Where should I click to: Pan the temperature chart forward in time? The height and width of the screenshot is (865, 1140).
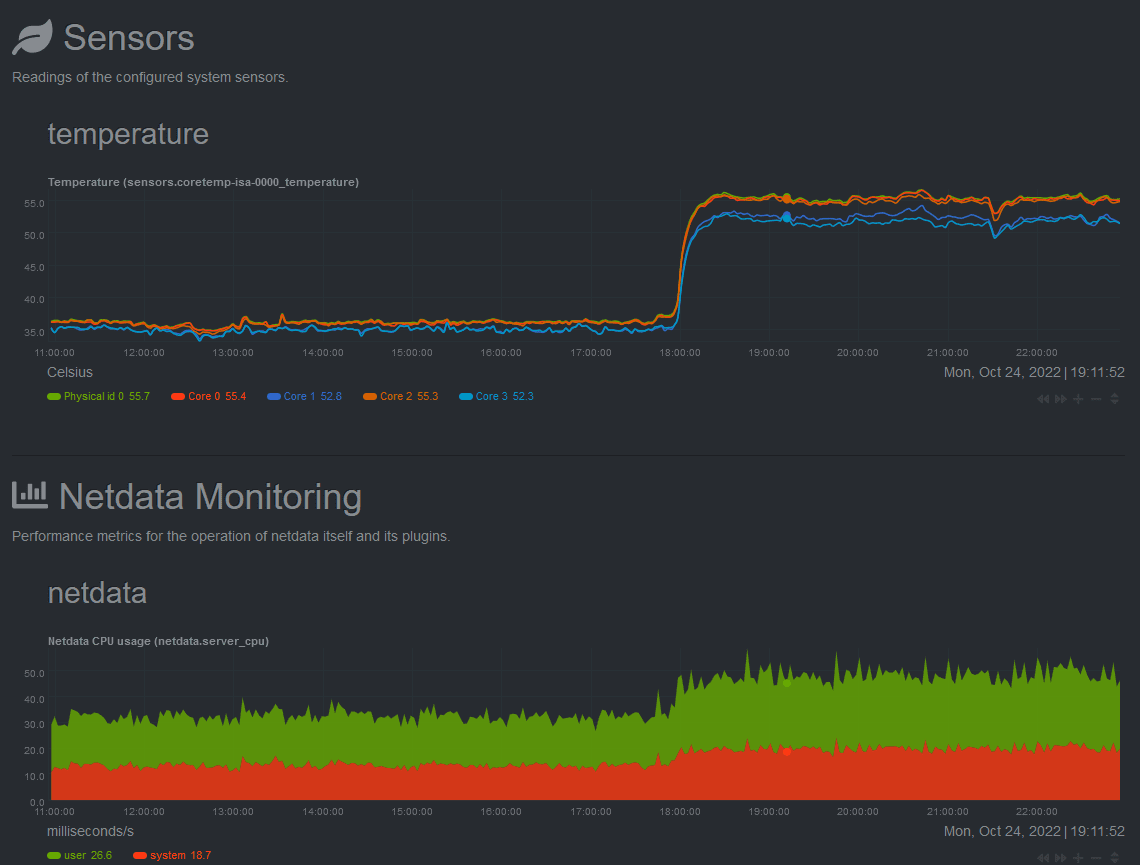click(1061, 399)
